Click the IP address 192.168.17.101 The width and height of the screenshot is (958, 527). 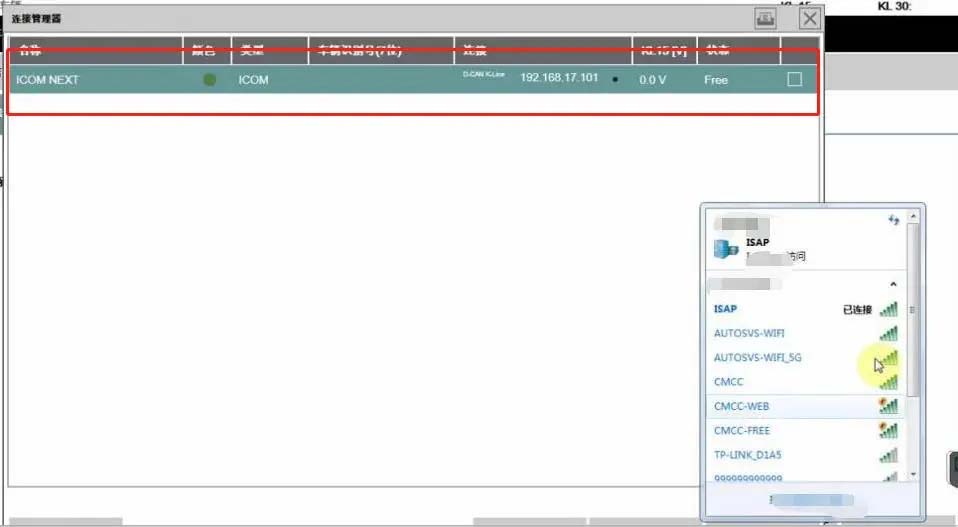559,78
